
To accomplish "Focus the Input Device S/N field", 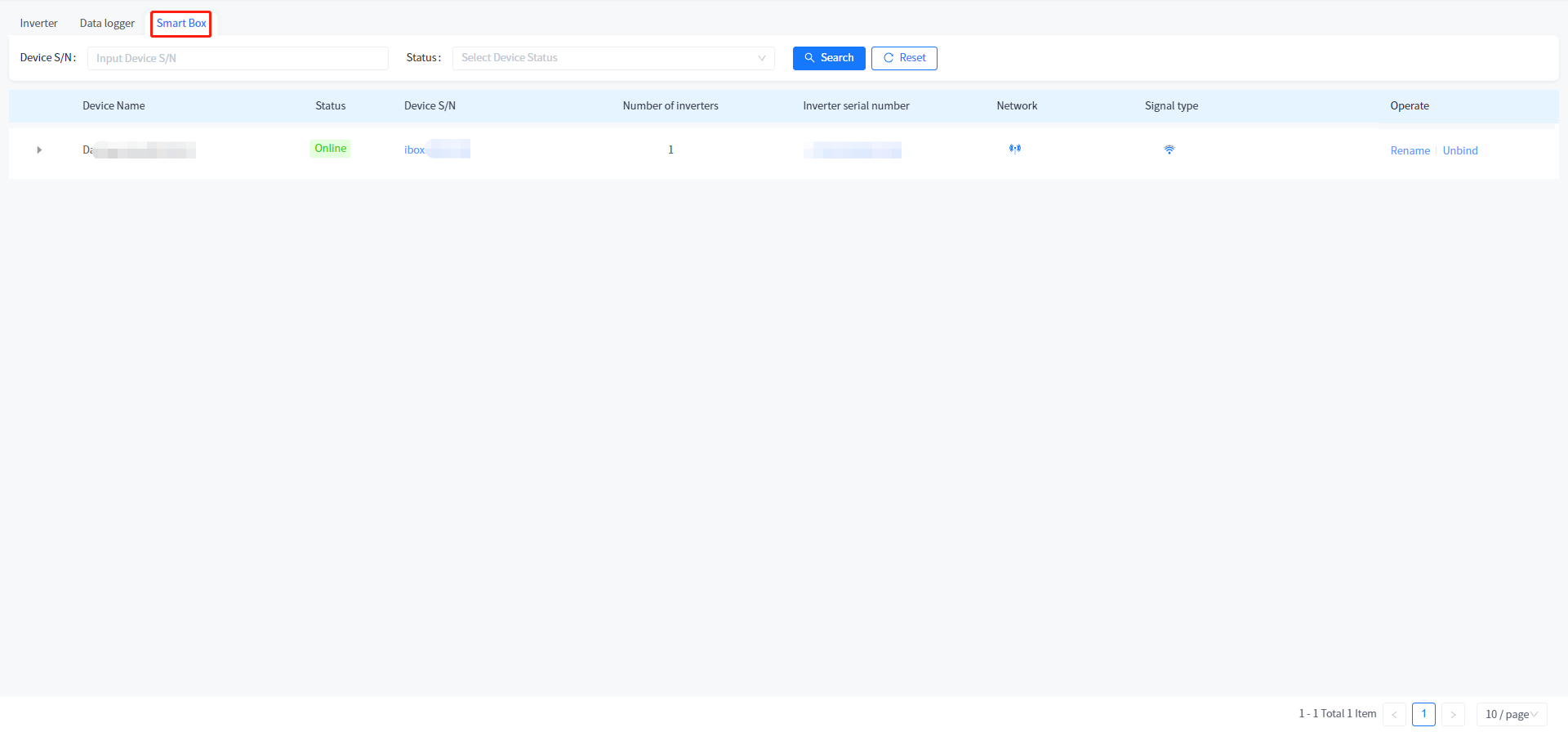I will pos(238,58).
